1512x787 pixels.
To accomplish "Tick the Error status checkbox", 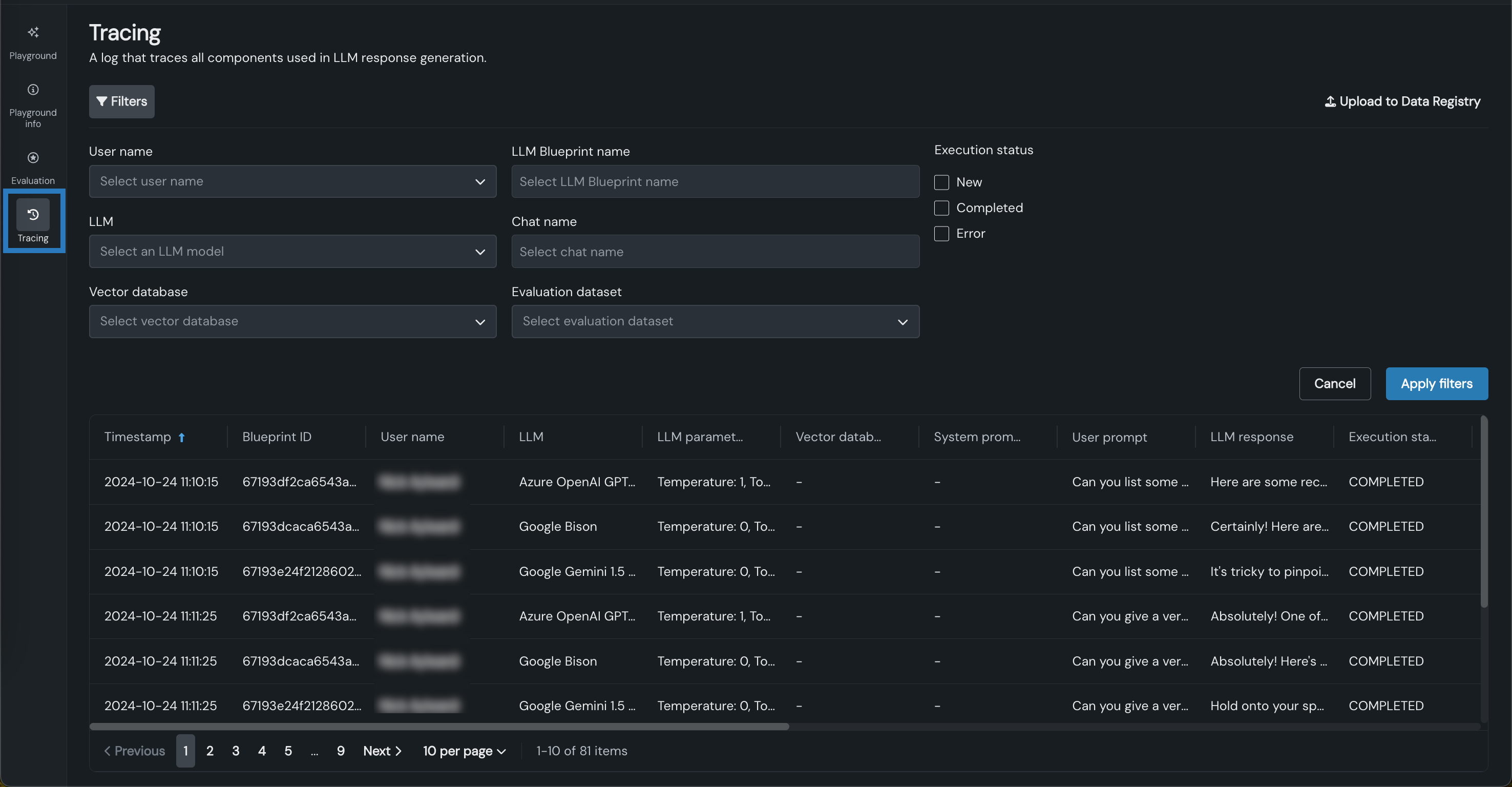I will (x=941, y=234).
